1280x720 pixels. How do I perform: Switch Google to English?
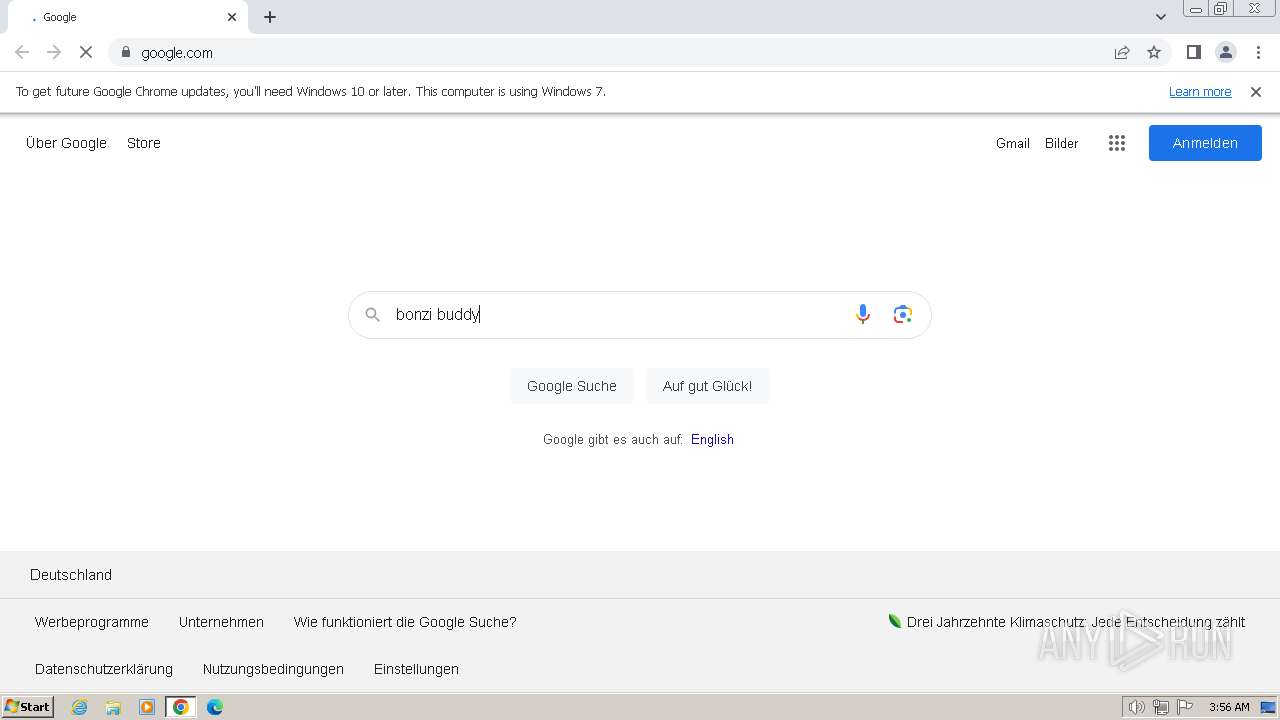point(712,439)
